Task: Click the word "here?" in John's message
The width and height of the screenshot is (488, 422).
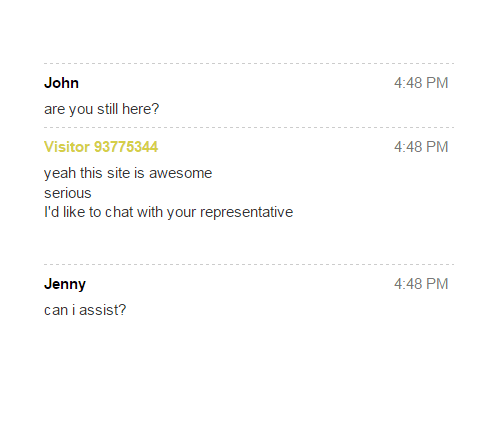Action: click(141, 109)
